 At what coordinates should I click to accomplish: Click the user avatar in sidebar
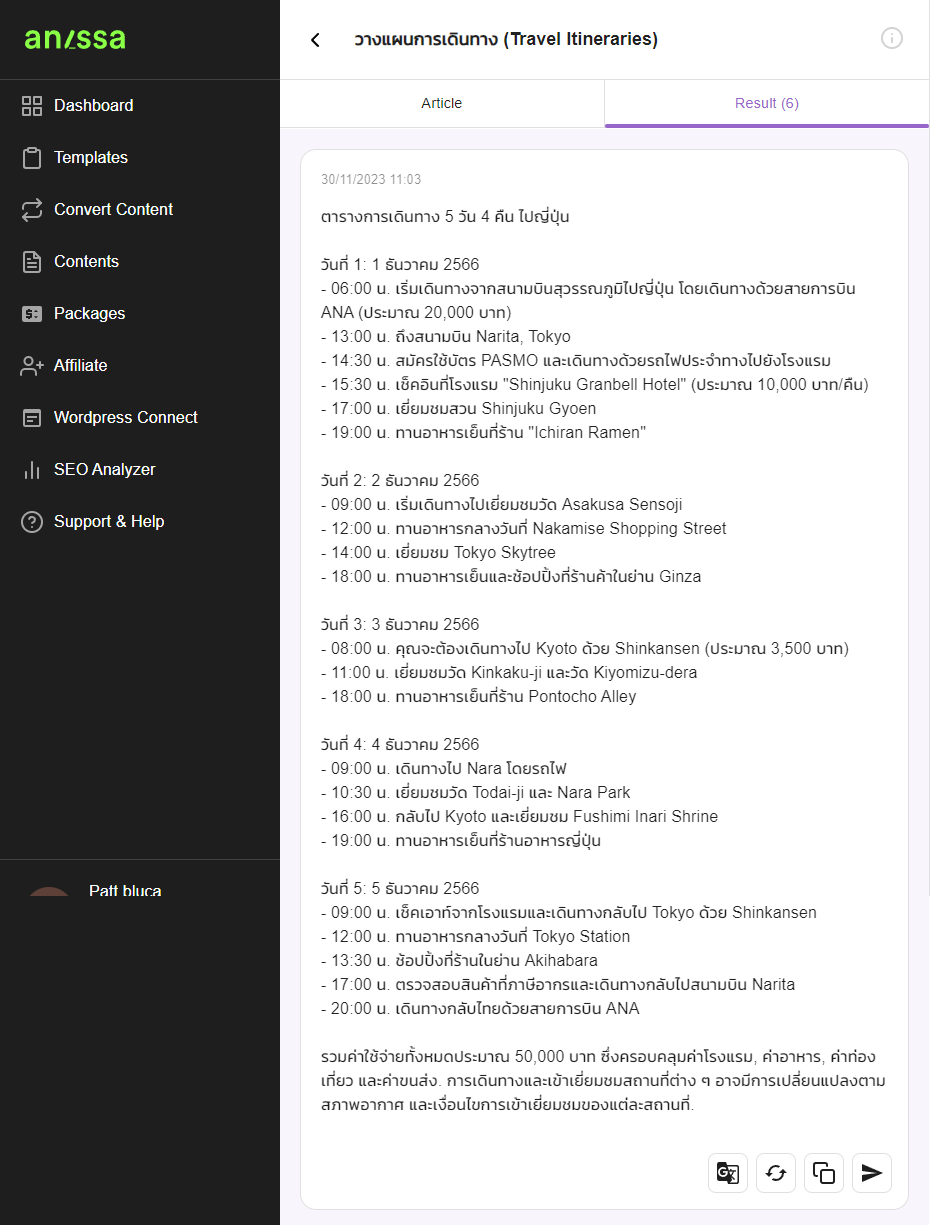click(50, 892)
